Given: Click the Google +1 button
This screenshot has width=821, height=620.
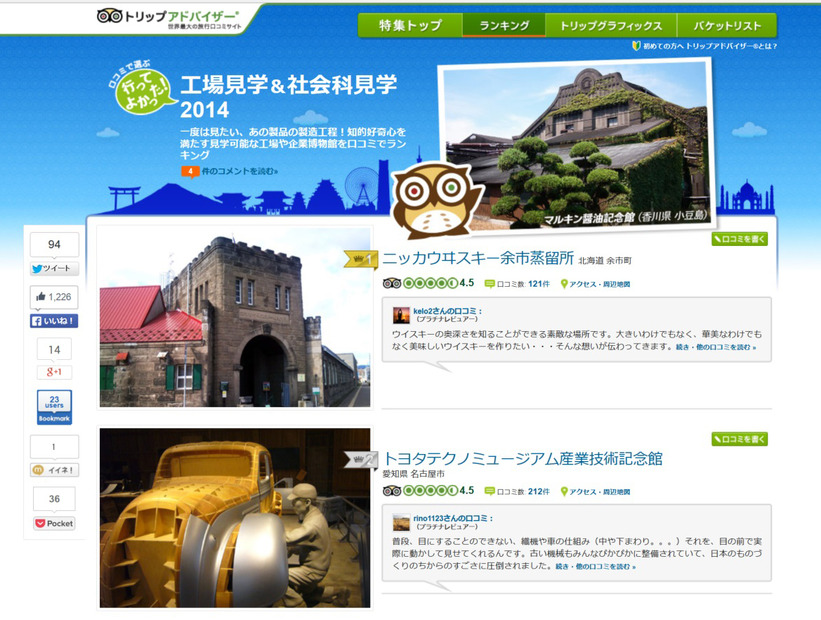Looking at the screenshot, I should (x=54, y=372).
